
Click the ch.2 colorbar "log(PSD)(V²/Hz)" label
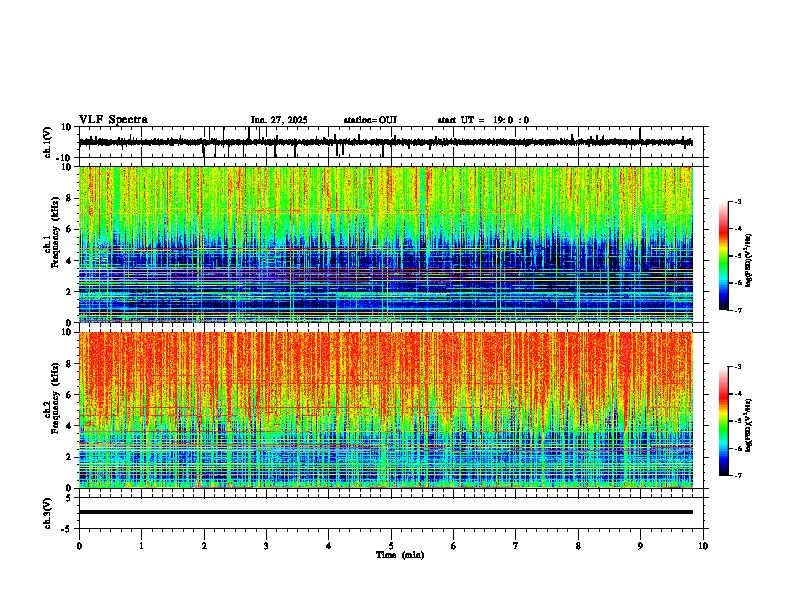click(748, 426)
